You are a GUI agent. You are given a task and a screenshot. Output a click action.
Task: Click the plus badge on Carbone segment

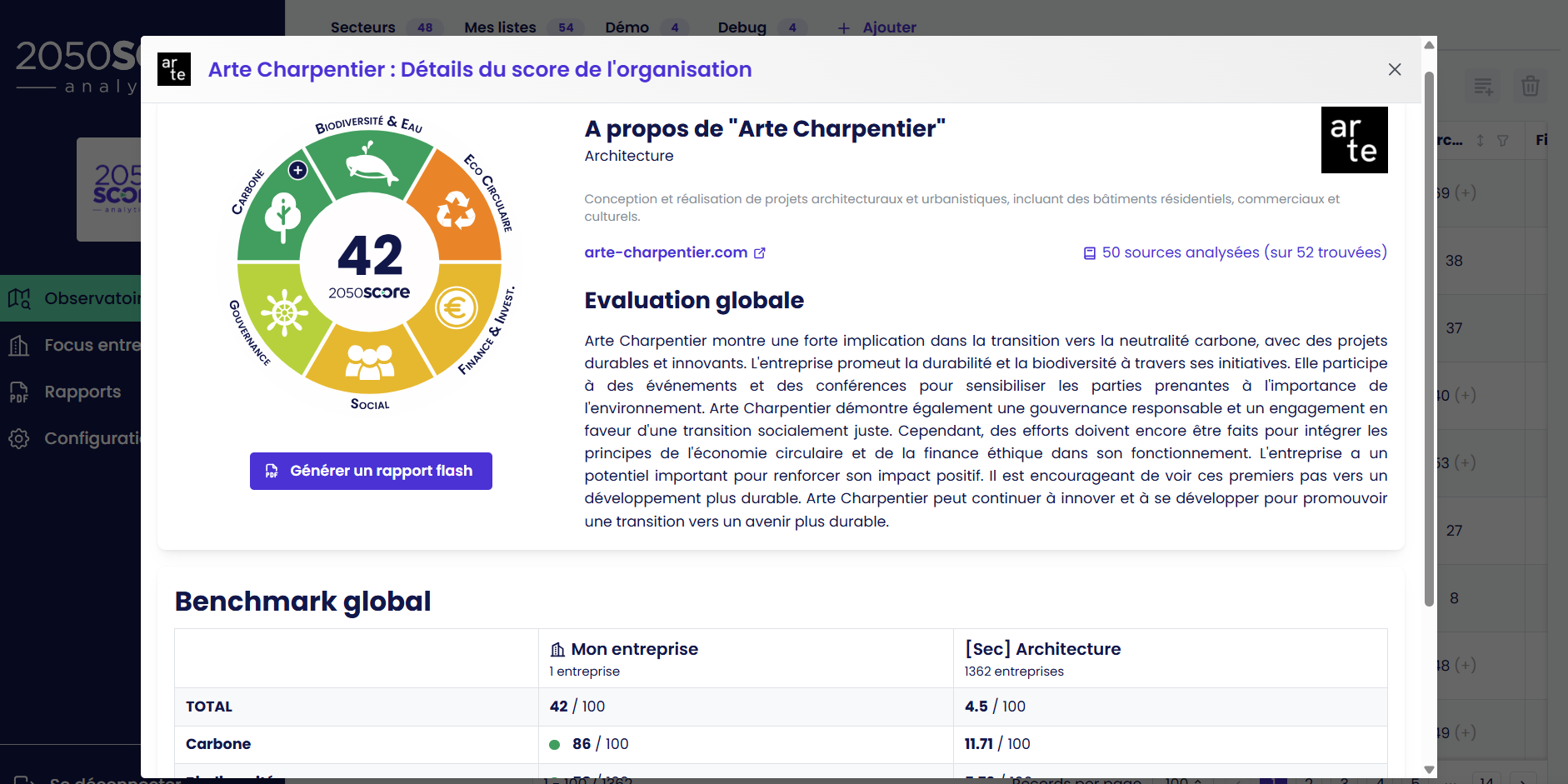[297, 170]
